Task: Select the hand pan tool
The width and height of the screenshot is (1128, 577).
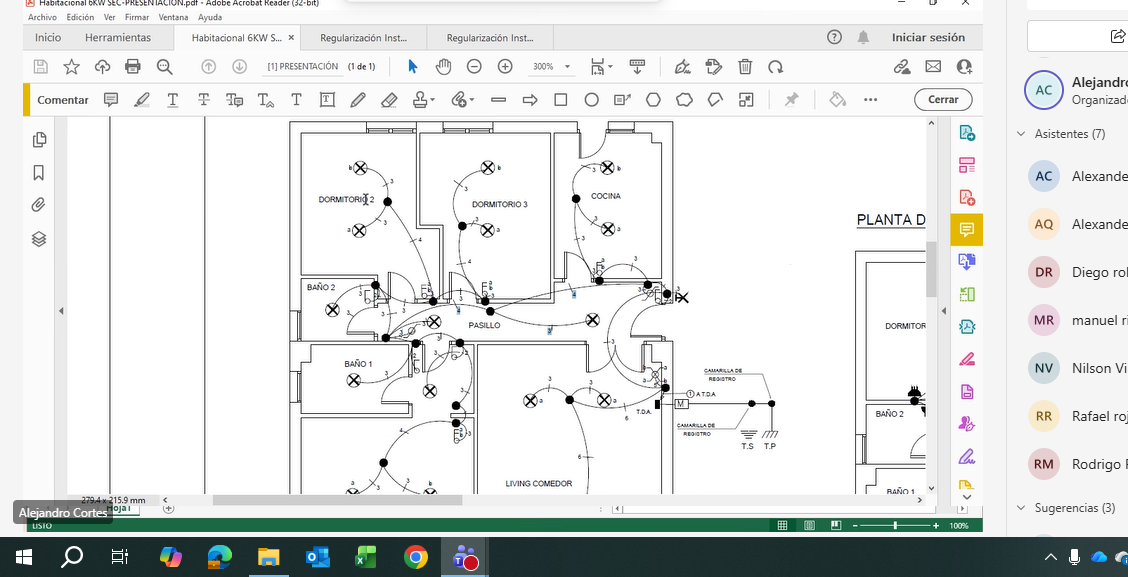Action: pos(443,67)
